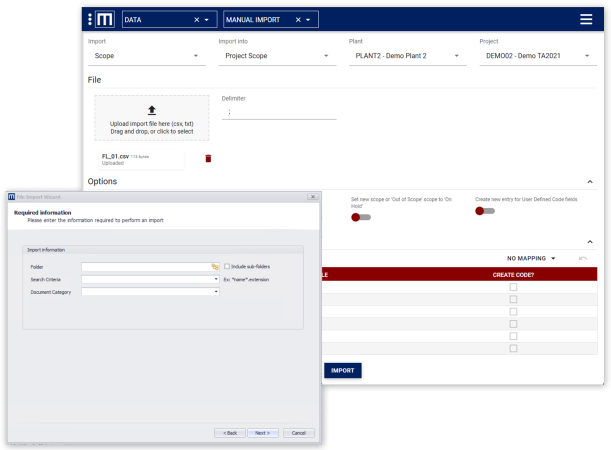Click Next in the File Import Wizard
The width and height of the screenshot is (611, 450).
tap(261, 433)
